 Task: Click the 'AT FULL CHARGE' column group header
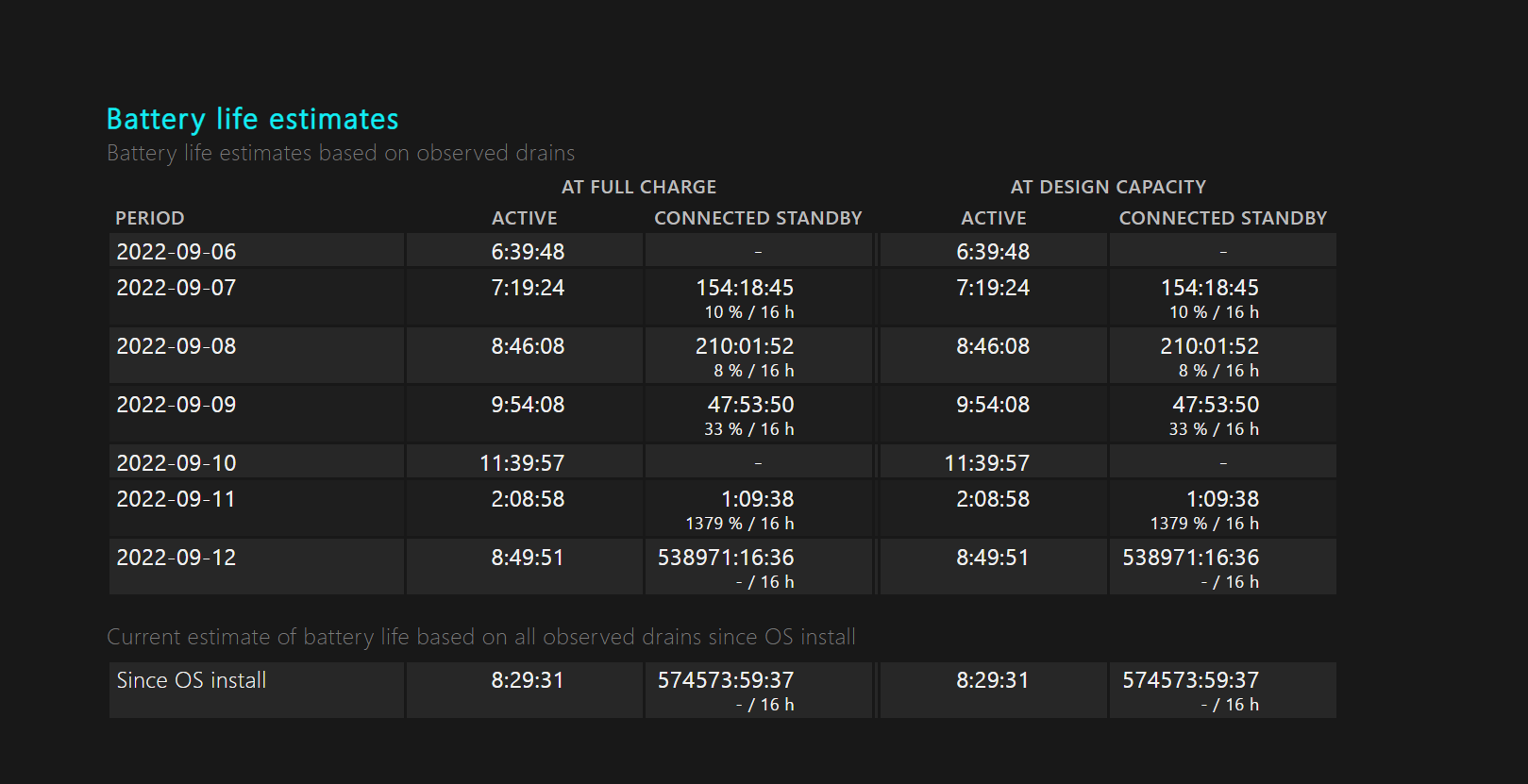click(x=639, y=187)
